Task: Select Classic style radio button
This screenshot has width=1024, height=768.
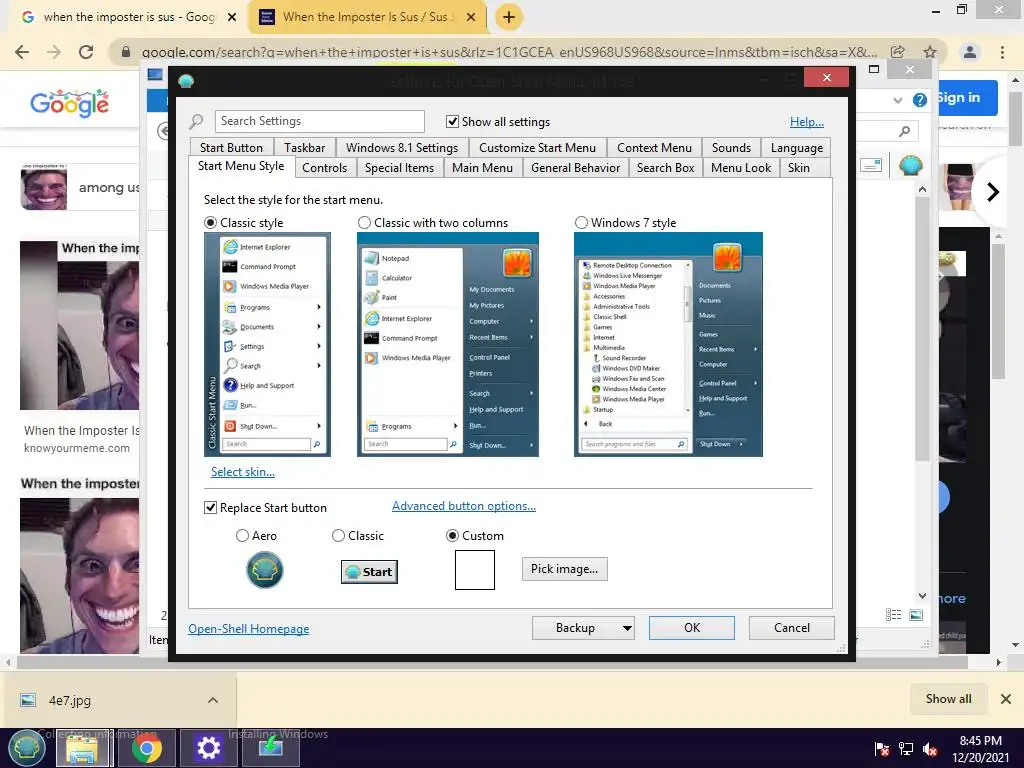Action: [210, 223]
